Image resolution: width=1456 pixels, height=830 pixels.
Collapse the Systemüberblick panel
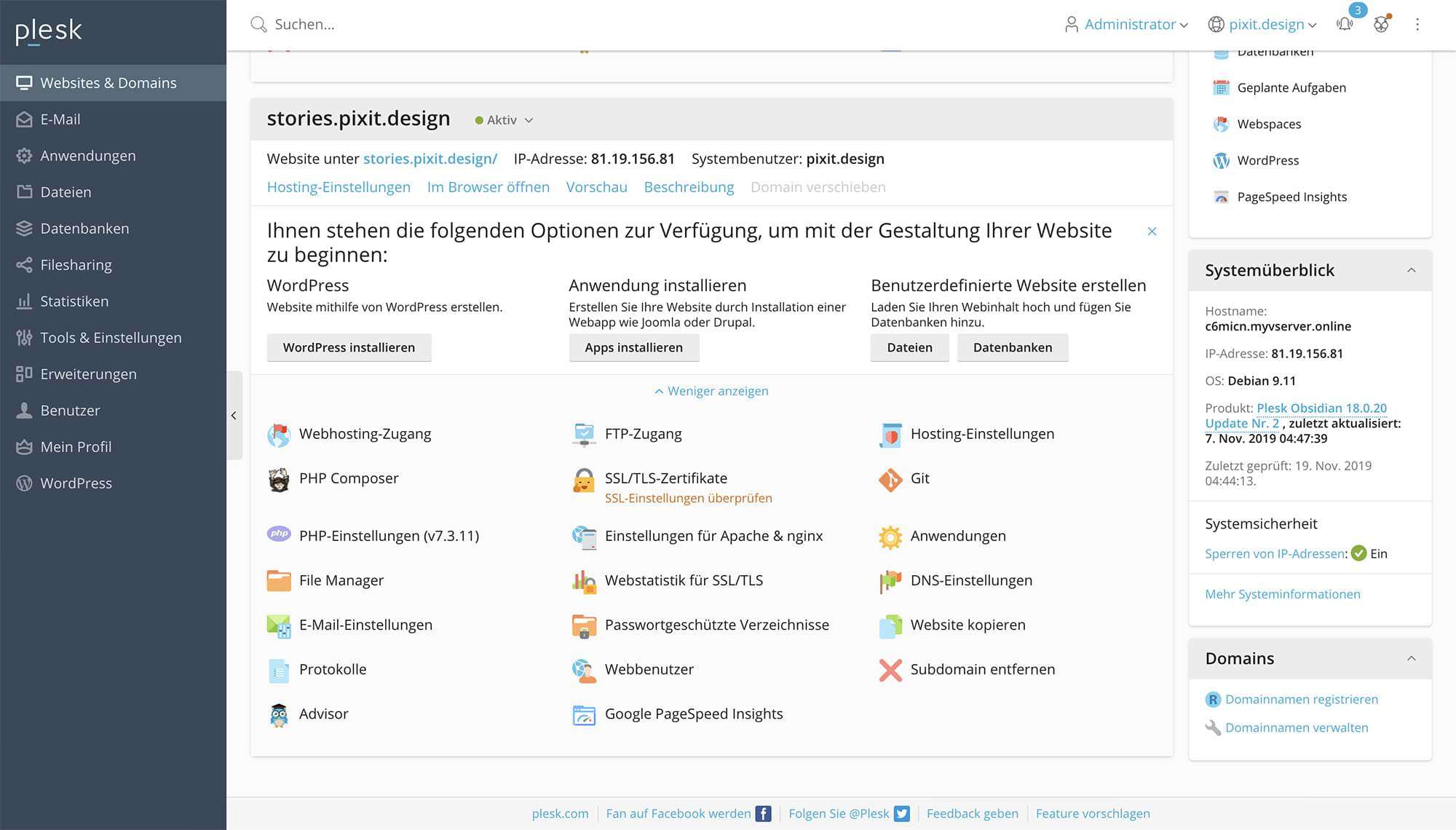[1411, 270]
